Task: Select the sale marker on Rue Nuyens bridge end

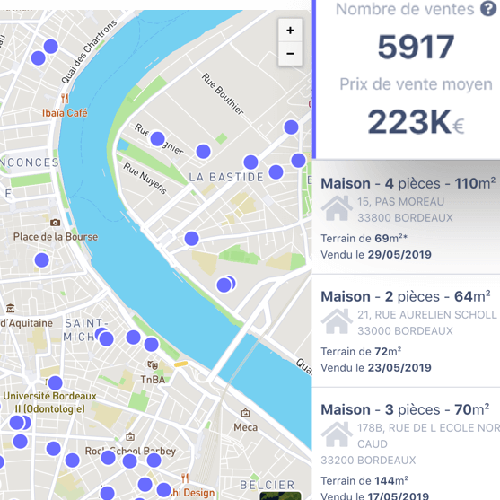Action: coord(191,239)
